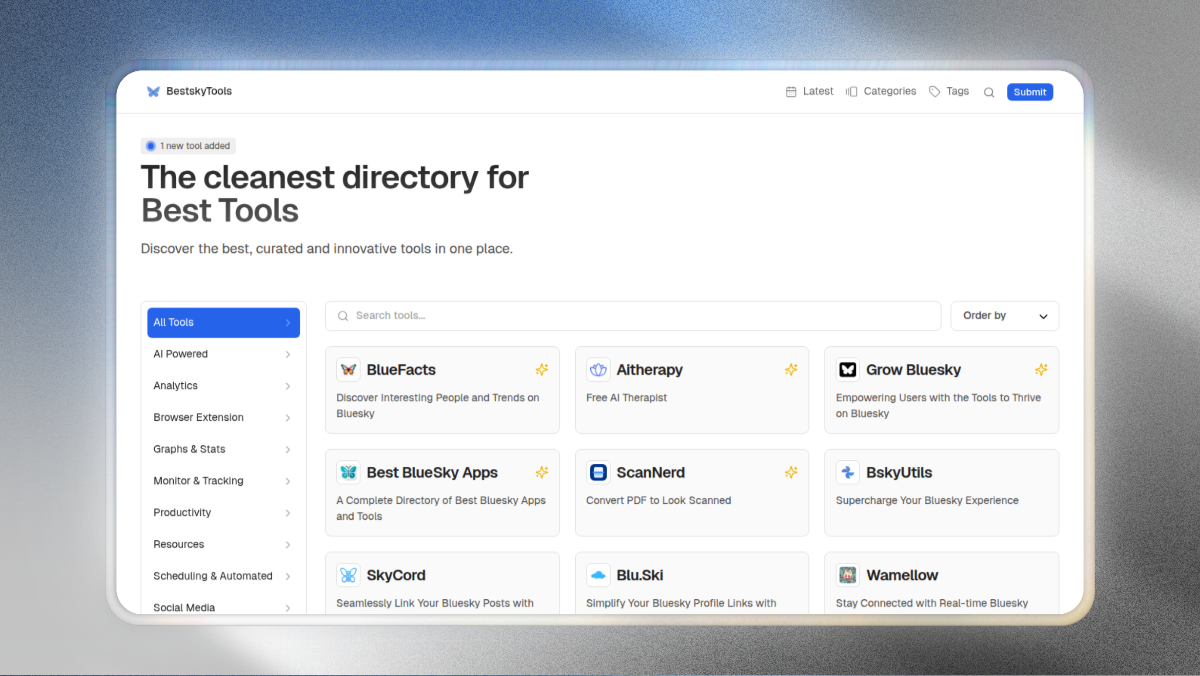
Task: Click the BlueFacts butterfly icon
Action: click(348, 370)
